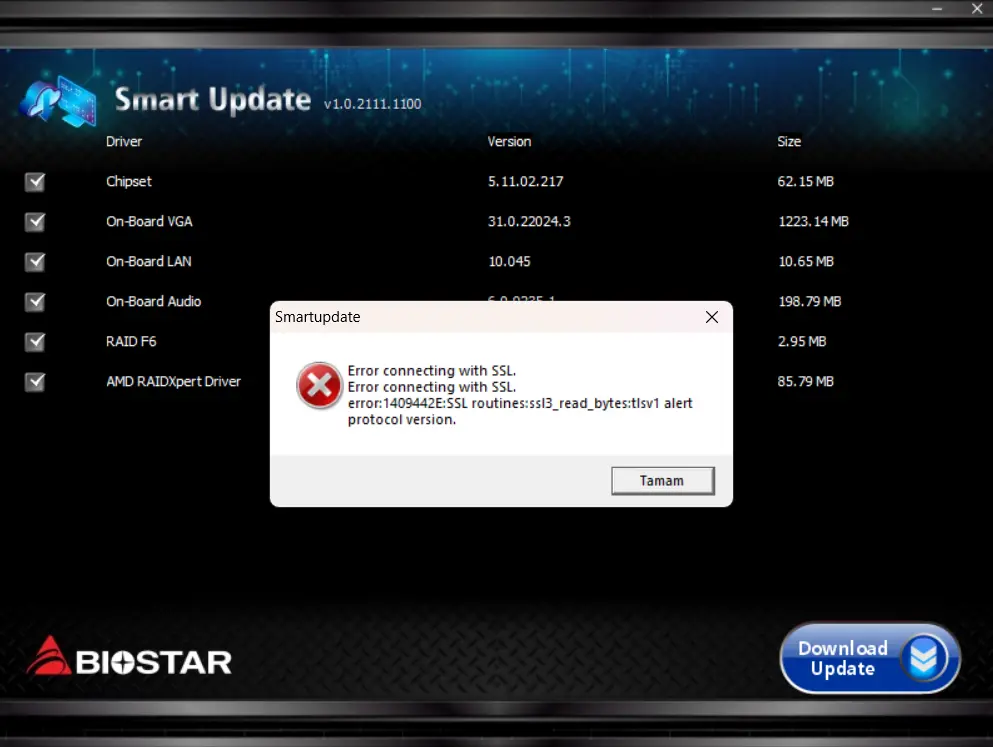Close the Smartupdate error dialog
Screen dimensions: 993x747
(x=712, y=317)
